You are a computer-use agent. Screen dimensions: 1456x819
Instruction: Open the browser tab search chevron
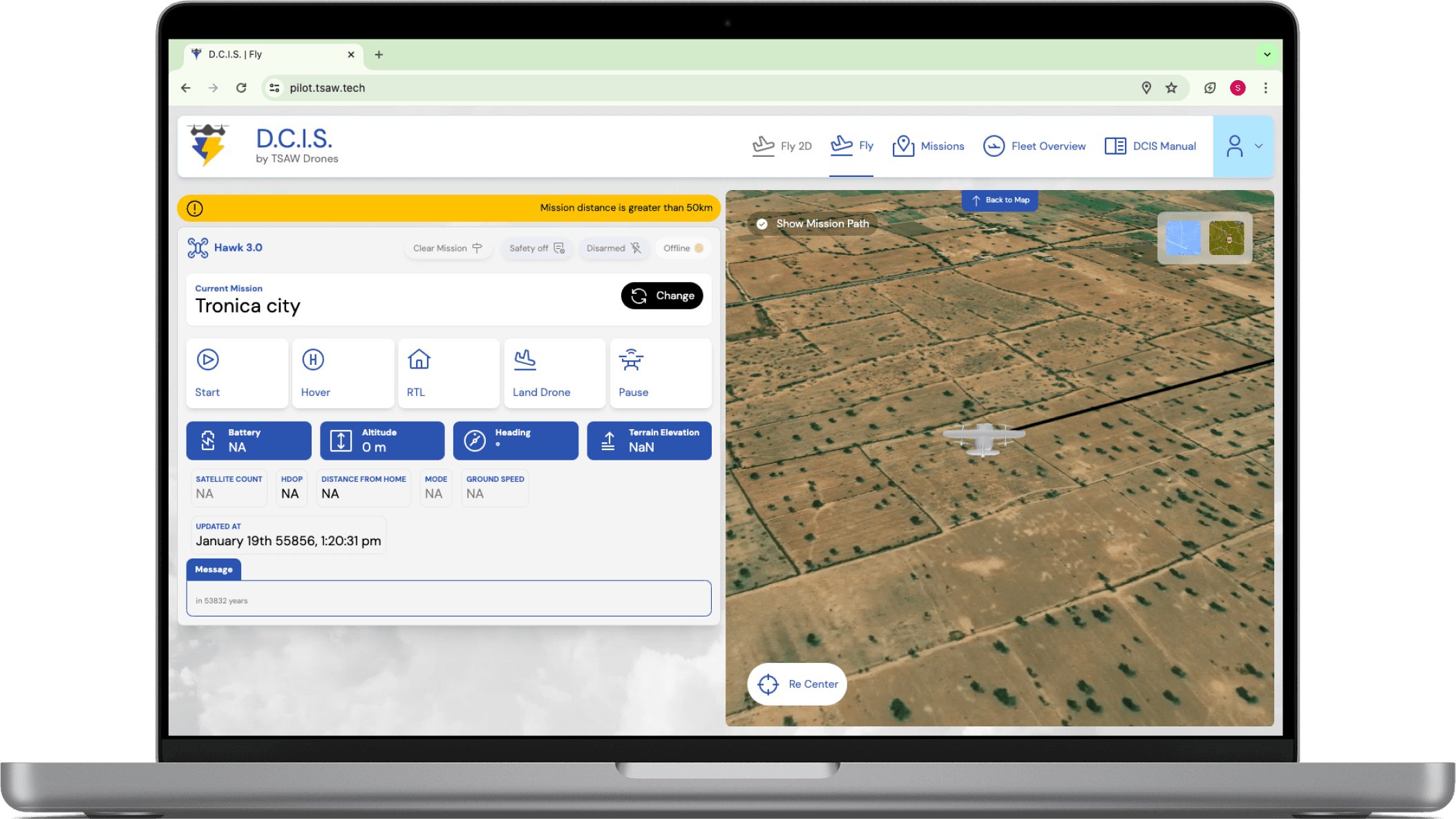coord(1267,55)
